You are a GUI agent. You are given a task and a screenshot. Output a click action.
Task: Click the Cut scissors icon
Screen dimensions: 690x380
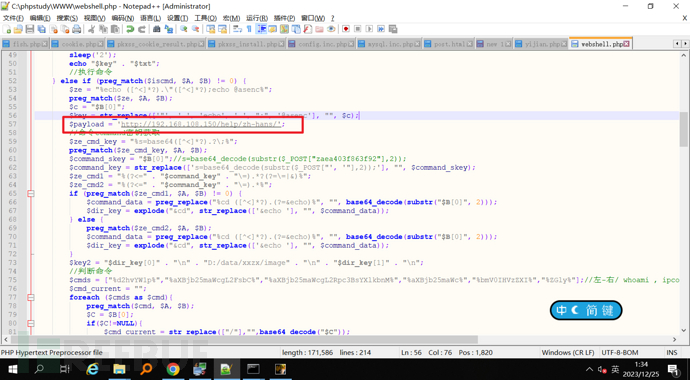(x=92, y=29)
